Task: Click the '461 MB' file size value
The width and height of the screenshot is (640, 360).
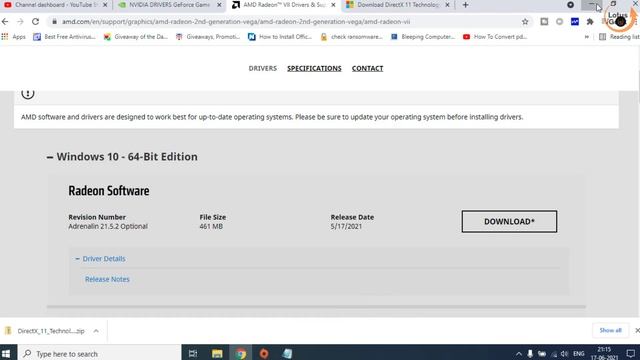Action: point(211,226)
